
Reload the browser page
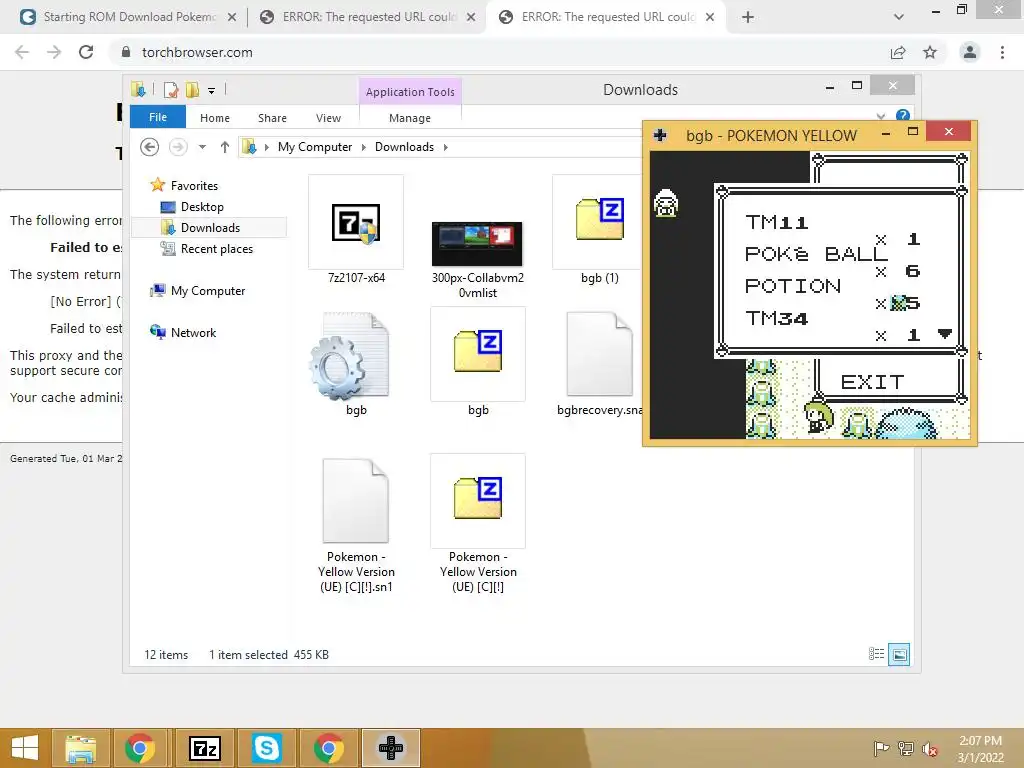pos(86,52)
